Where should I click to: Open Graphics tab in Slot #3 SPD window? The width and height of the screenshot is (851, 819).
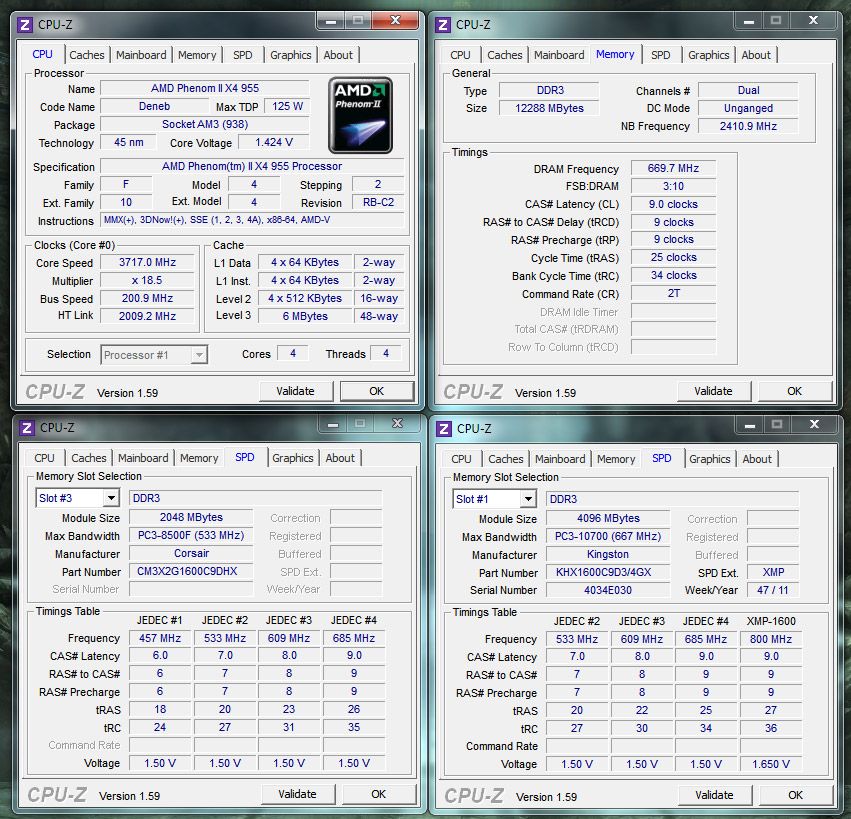point(293,458)
